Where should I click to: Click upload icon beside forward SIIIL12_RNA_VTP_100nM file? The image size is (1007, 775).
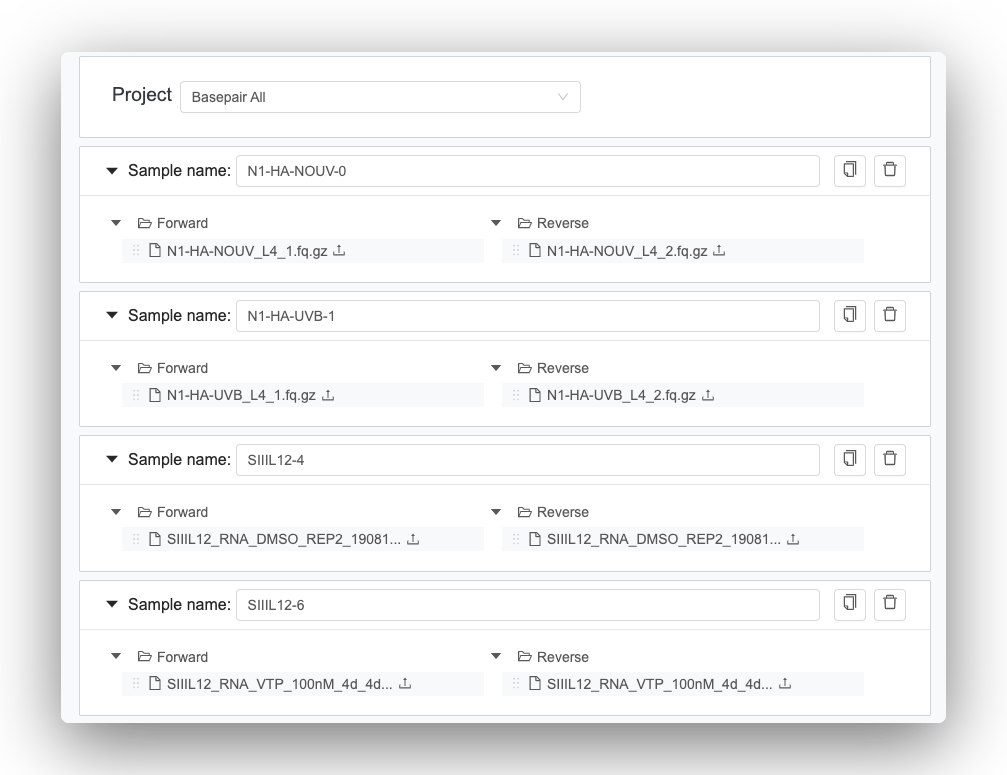[405, 684]
